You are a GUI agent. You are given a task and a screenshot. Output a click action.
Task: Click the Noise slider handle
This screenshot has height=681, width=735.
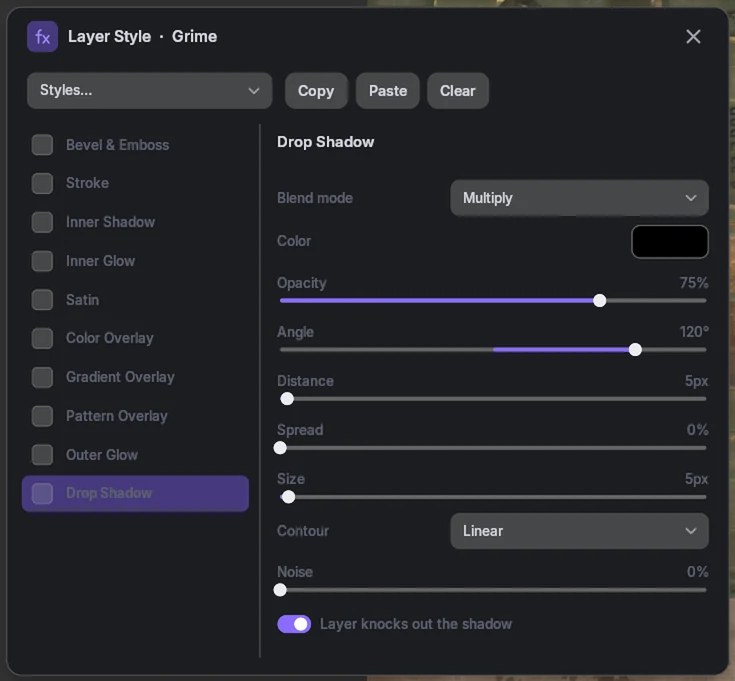click(280, 590)
